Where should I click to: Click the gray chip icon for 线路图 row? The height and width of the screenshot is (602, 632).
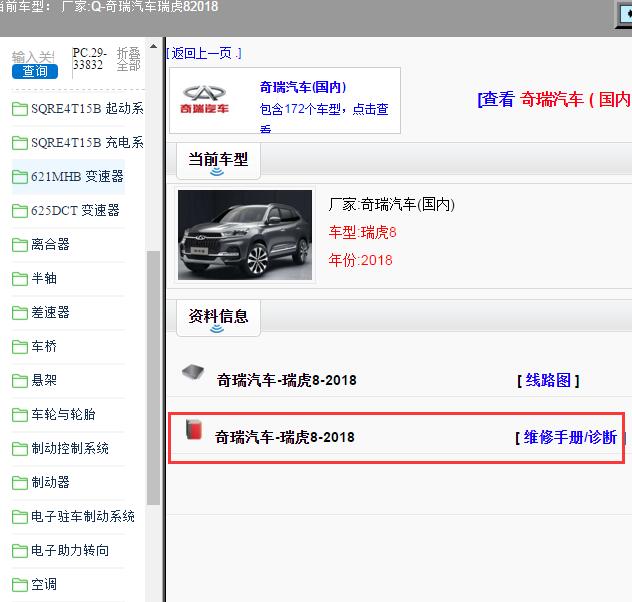pyautogui.click(x=193, y=372)
